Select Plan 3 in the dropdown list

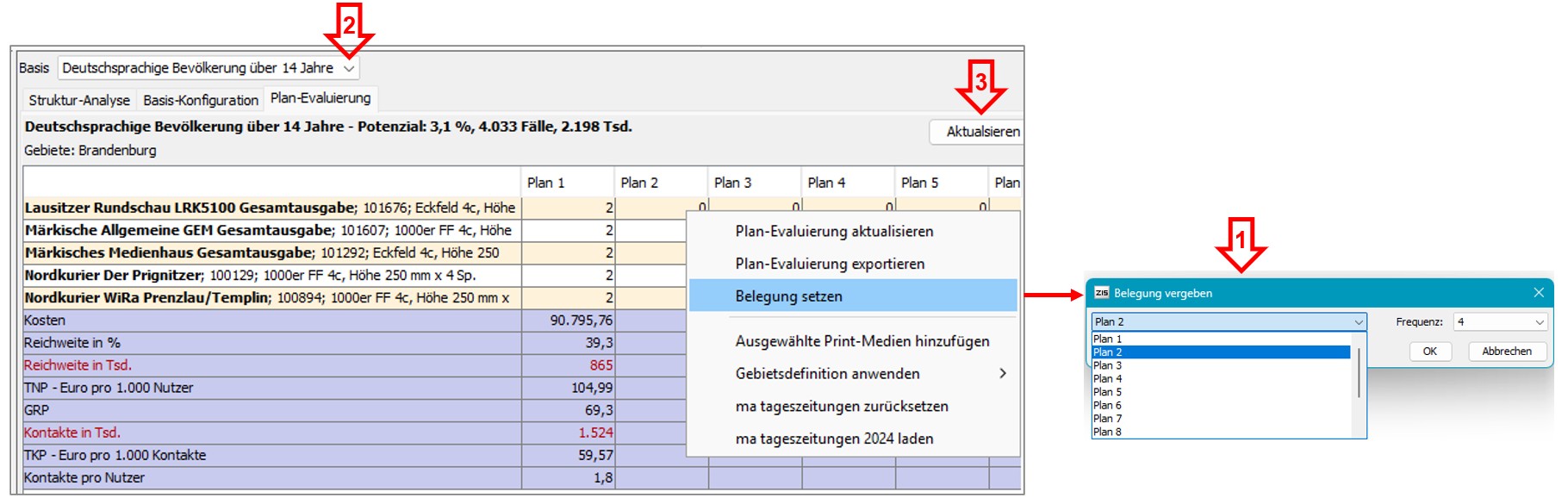(1221, 365)
